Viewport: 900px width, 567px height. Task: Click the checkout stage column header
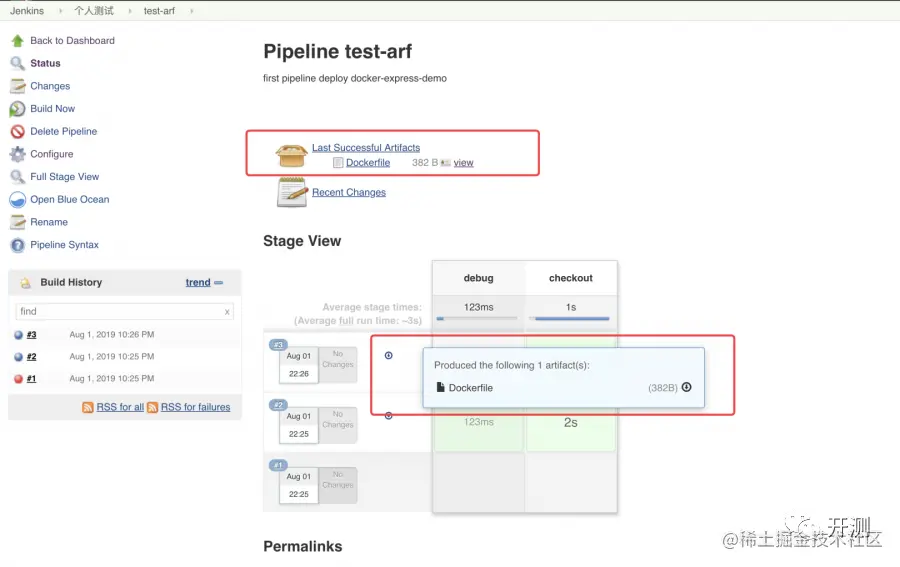point(571,278)
